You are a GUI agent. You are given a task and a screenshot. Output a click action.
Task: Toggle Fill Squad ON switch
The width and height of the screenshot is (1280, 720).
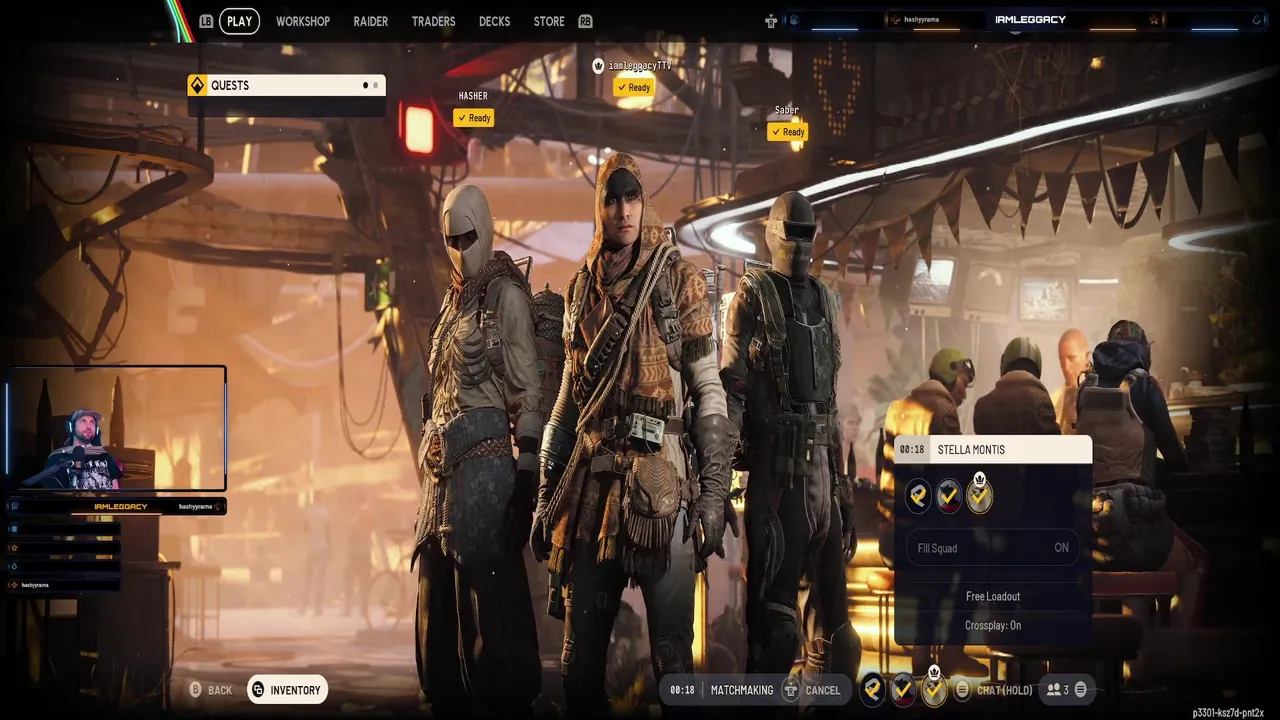(x=993, y=548)
